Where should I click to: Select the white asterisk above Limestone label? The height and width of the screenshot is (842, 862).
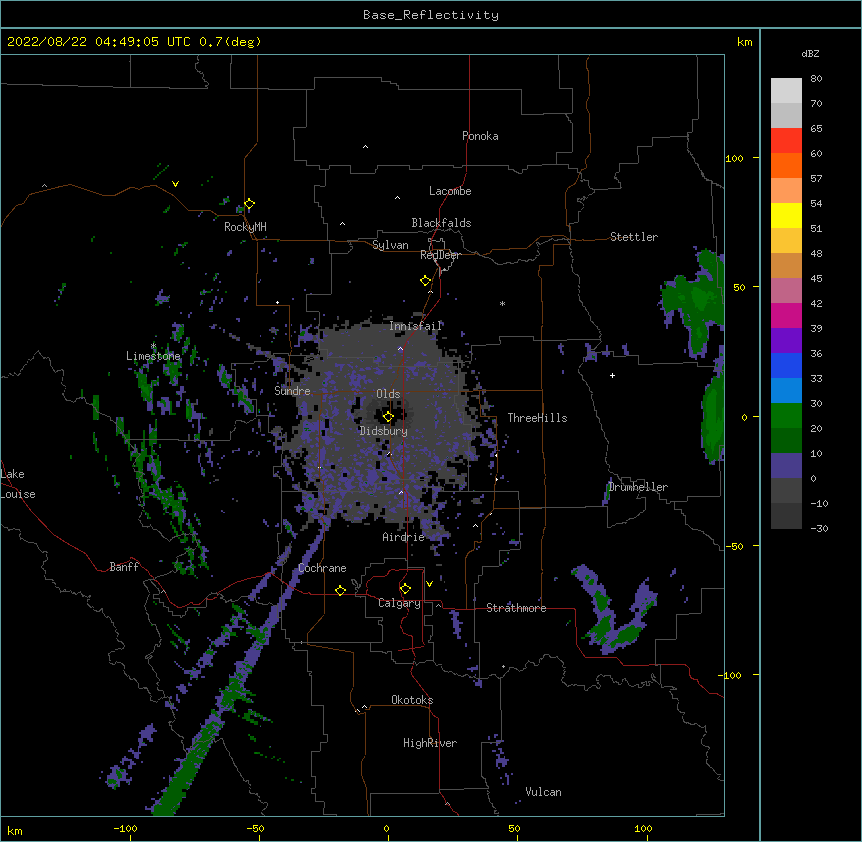[153, 346]
